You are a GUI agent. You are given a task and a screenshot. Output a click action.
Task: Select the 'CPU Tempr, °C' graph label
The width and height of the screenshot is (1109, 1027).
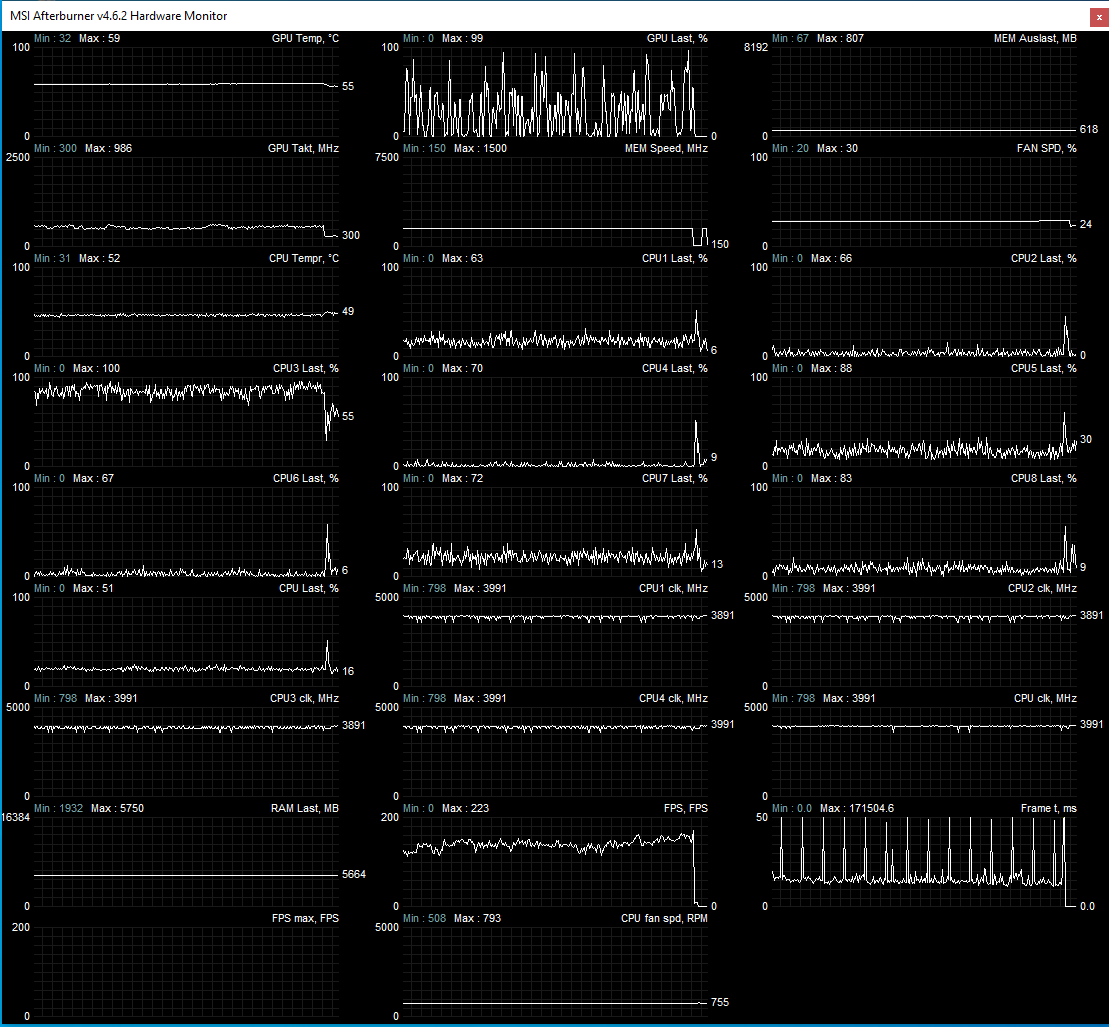click(x=303, y=258)
